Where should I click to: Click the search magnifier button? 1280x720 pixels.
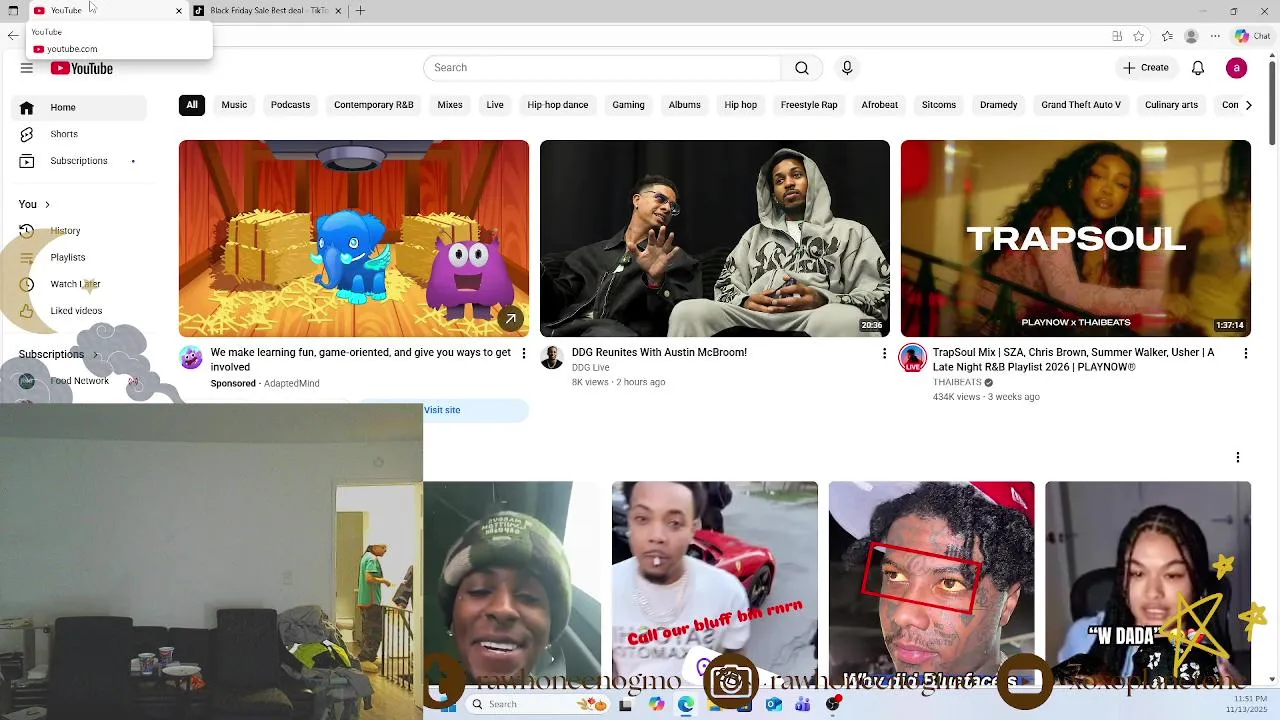(x=802, y=68)
